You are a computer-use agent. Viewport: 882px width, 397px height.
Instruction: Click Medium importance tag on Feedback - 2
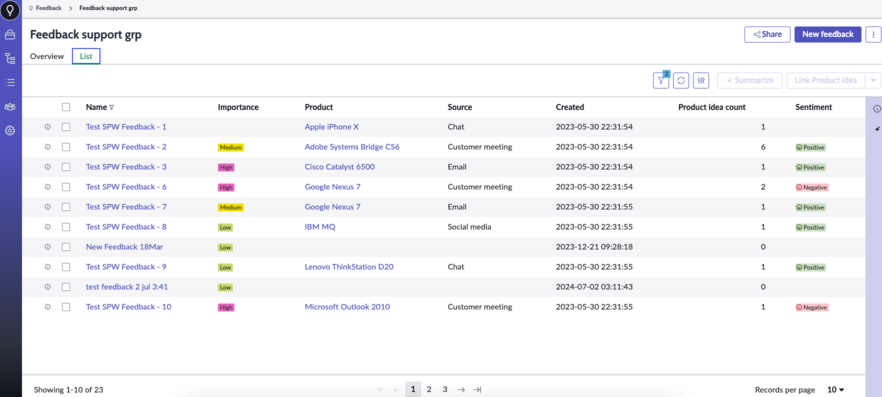(231, 147)
